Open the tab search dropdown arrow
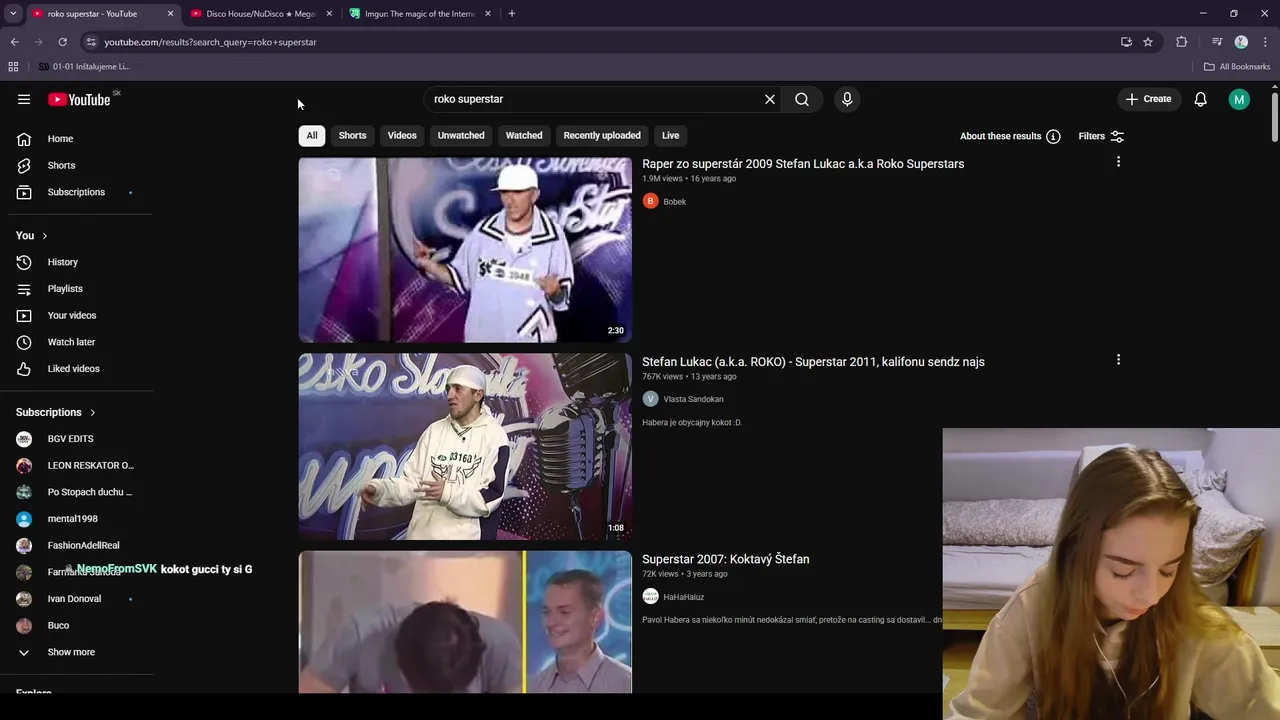The image size is (1280, 720). tap(13, 14)
